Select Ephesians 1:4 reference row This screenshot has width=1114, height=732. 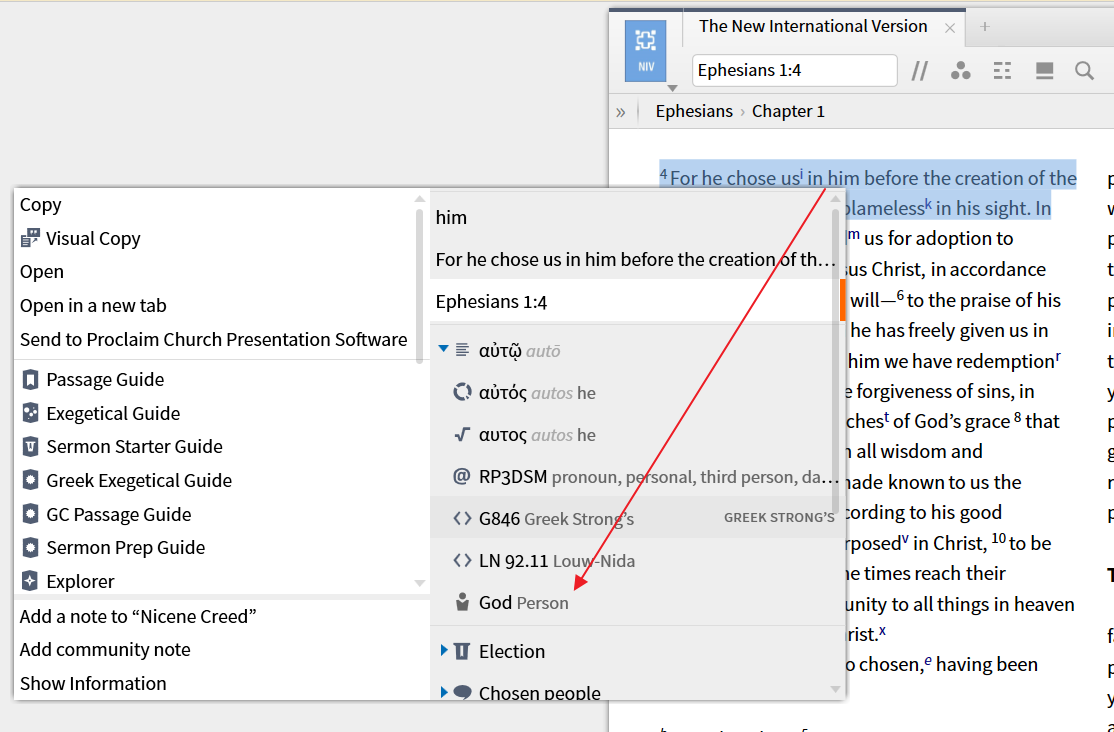tap(635, 301)
